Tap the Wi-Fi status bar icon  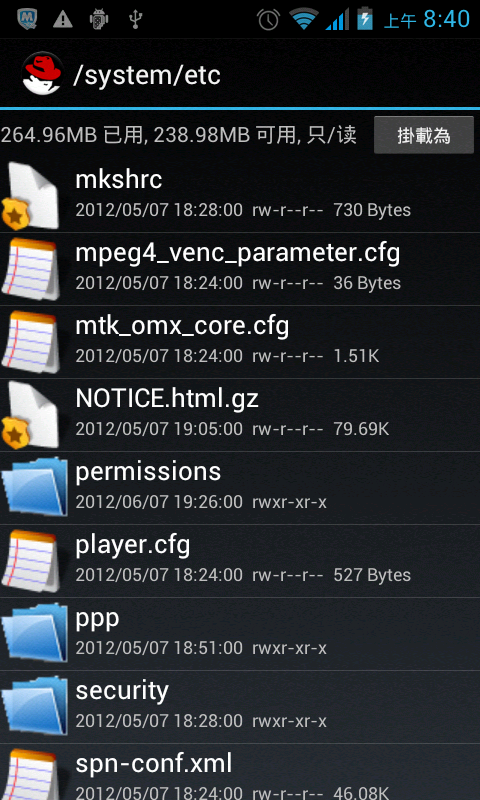pos(304,19)
